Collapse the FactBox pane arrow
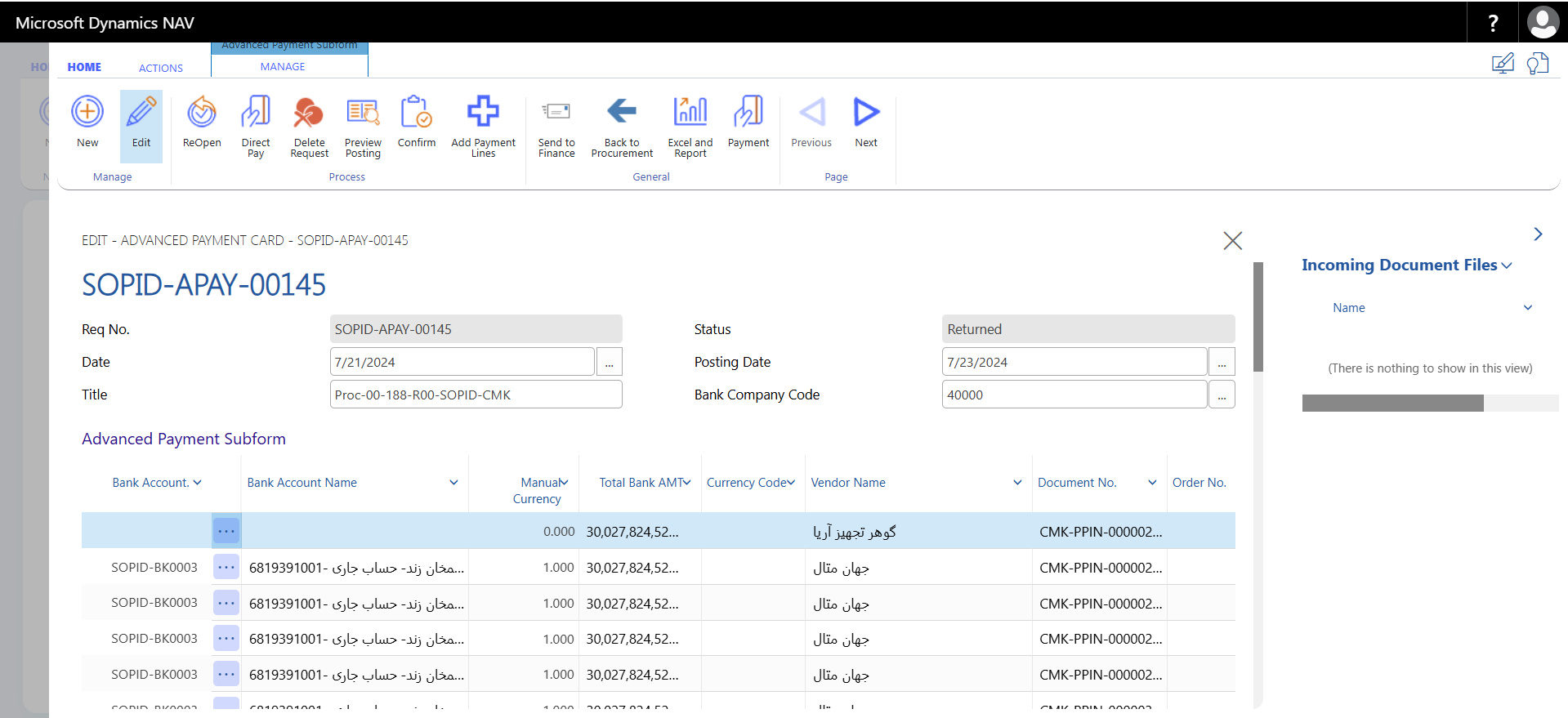This screenshot has width=1568, height=718. 1538,234
